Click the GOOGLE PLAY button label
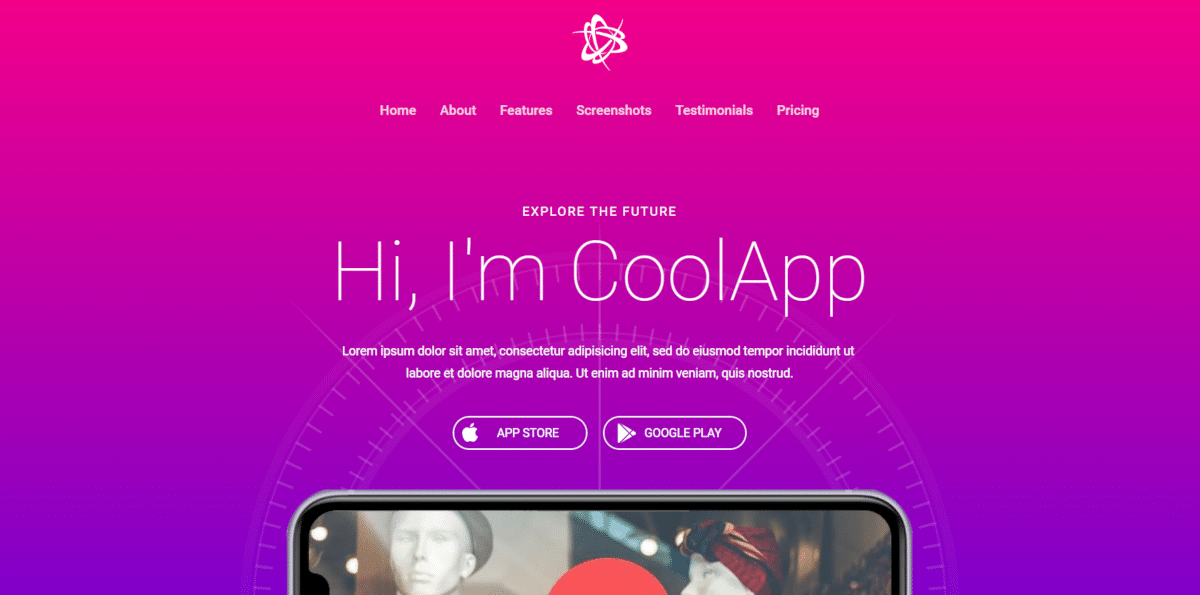Image resolution: width=1200 pixels, height=595 pixels. click(683, 433)
